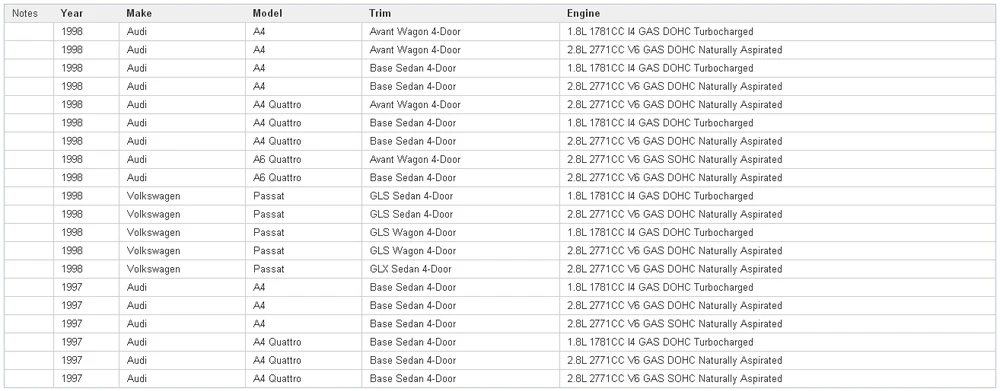Image resolution: width=1000 pixels, height=391 pixels.
Task: Select the first Volkswagen Passat GLS Sedan row
Action: tap(499, 196)
